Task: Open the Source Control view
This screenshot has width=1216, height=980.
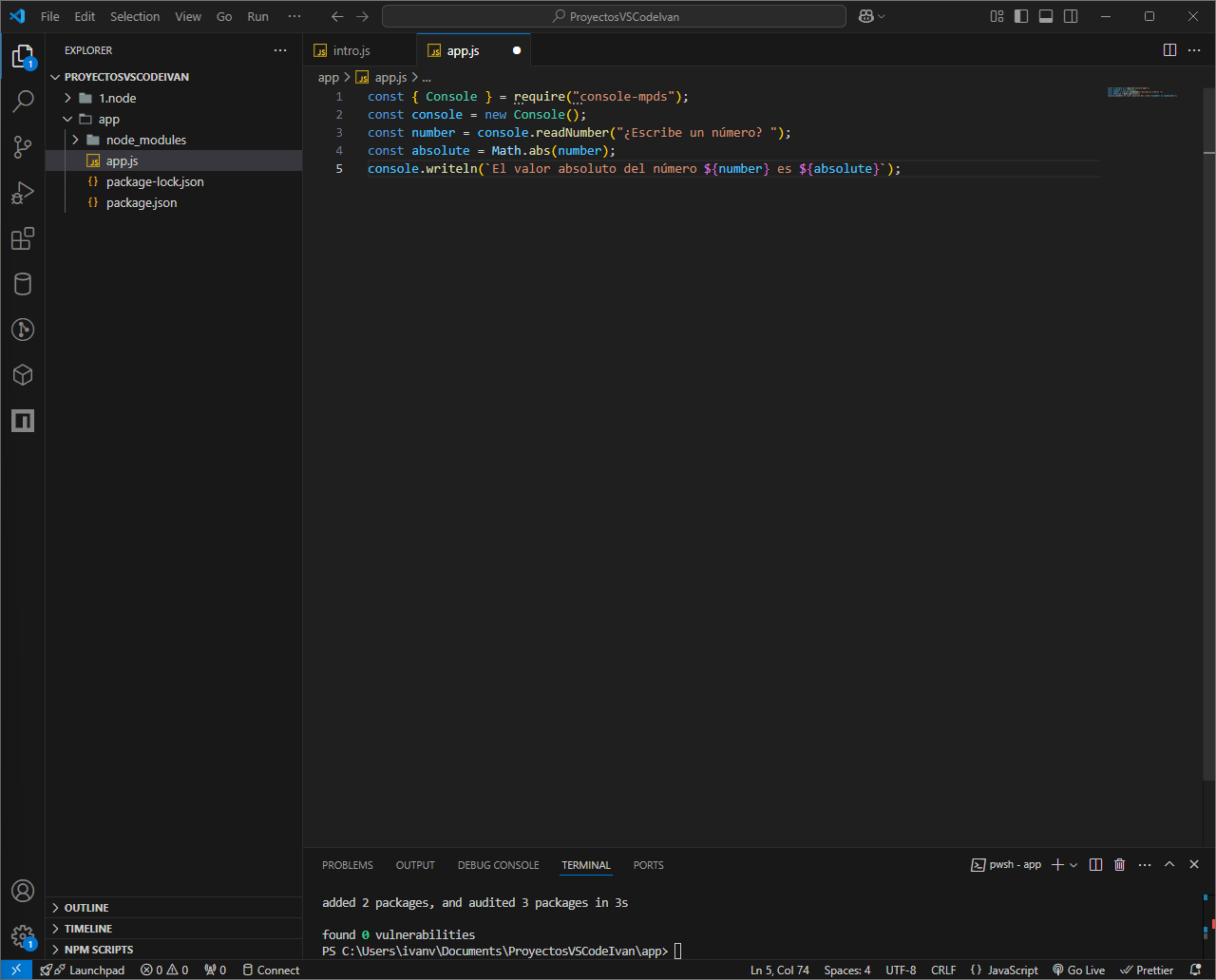Action: pos(23,147)
